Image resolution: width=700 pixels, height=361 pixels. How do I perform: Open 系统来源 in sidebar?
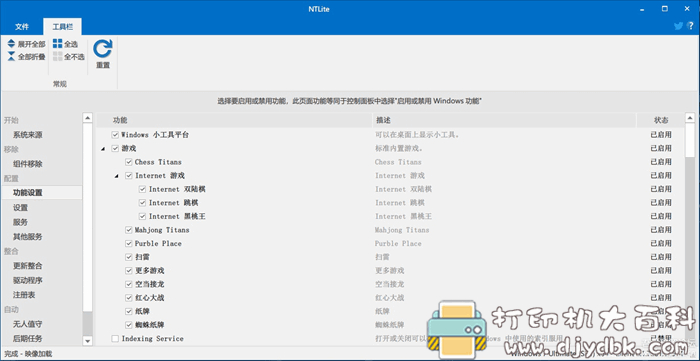click(28, 135)
